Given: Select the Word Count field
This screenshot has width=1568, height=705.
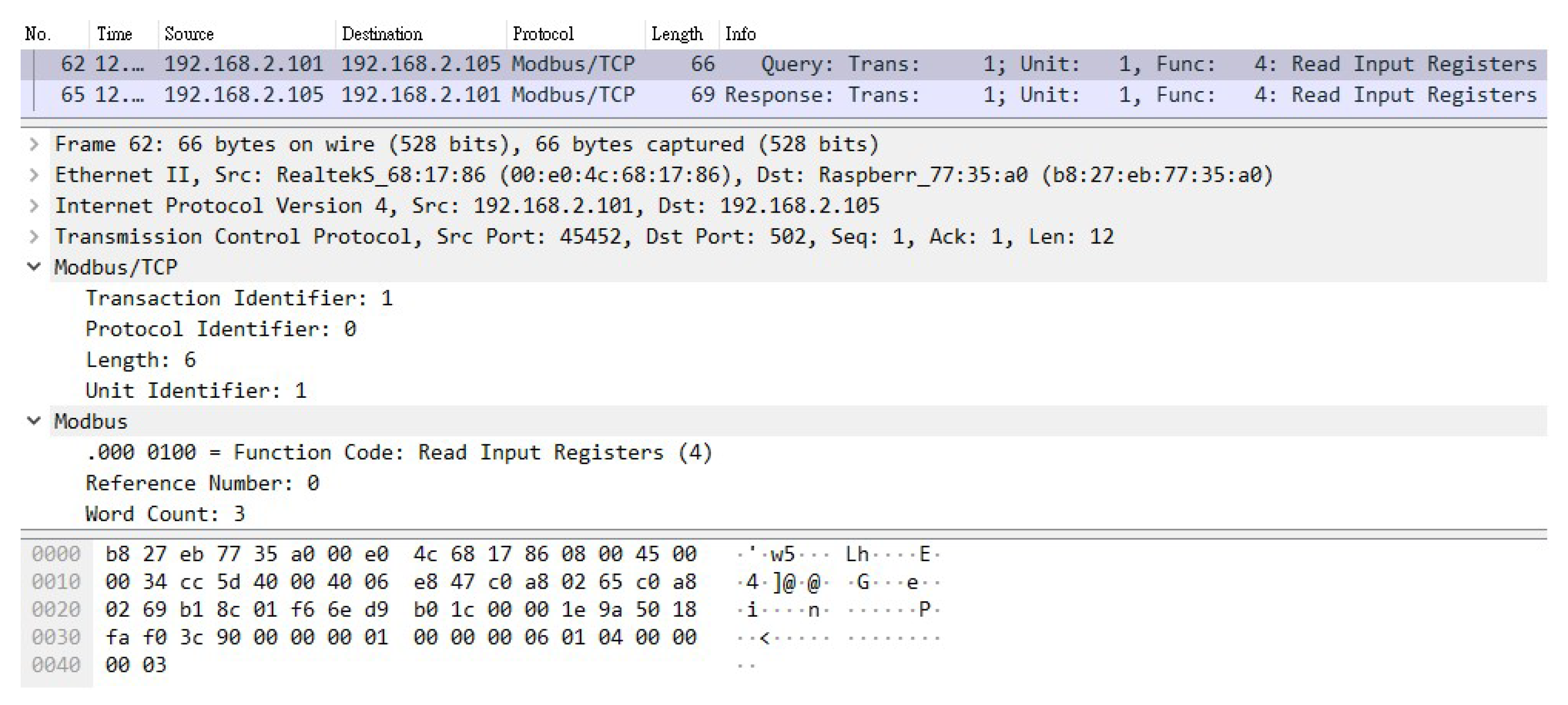Looking at the screenshot, I should click(165, 514).
